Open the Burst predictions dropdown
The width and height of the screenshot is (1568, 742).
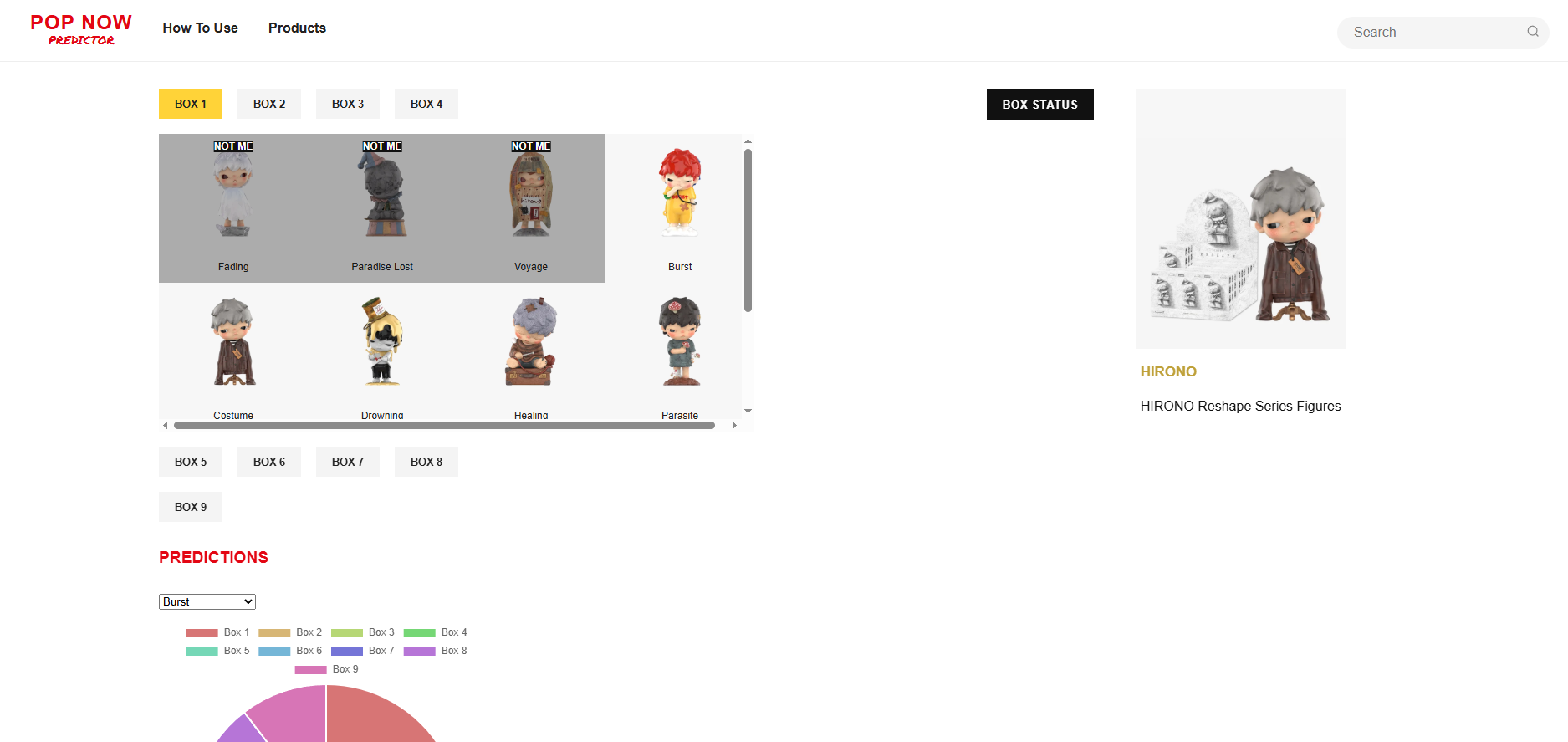tap(207, 602)
